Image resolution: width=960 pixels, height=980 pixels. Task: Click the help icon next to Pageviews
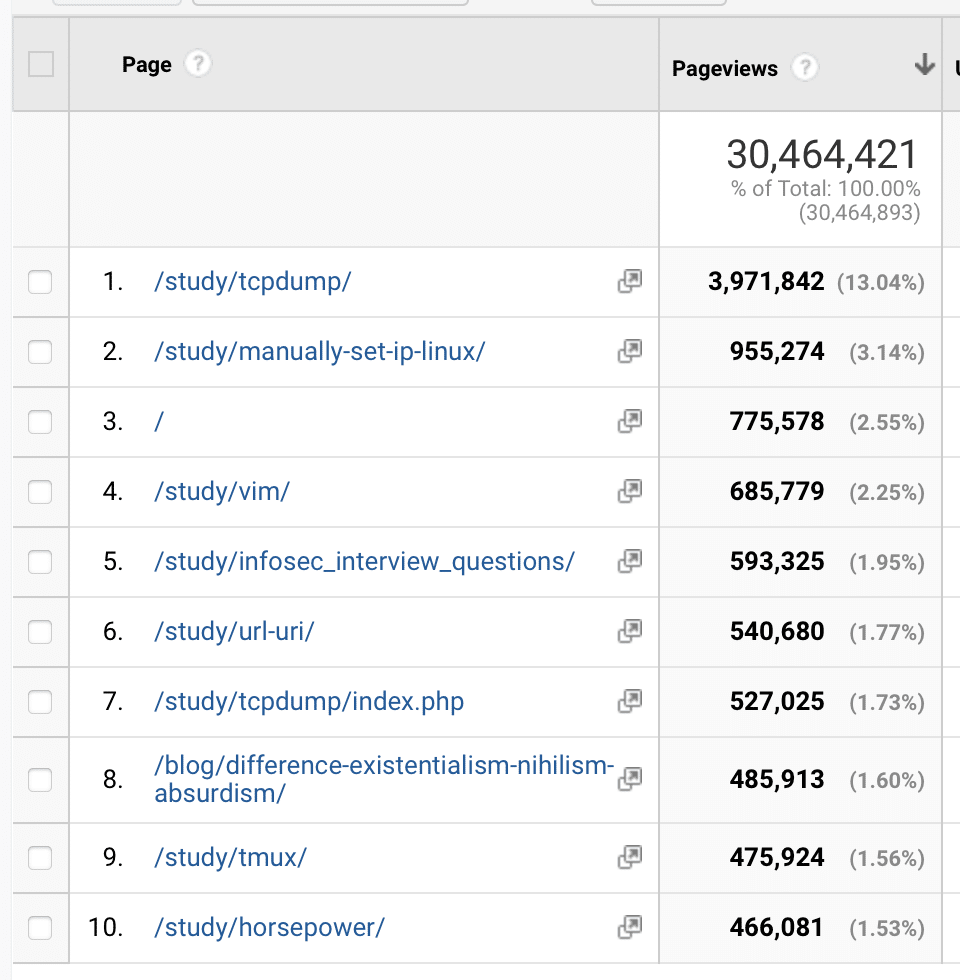[x=805, y=68]
